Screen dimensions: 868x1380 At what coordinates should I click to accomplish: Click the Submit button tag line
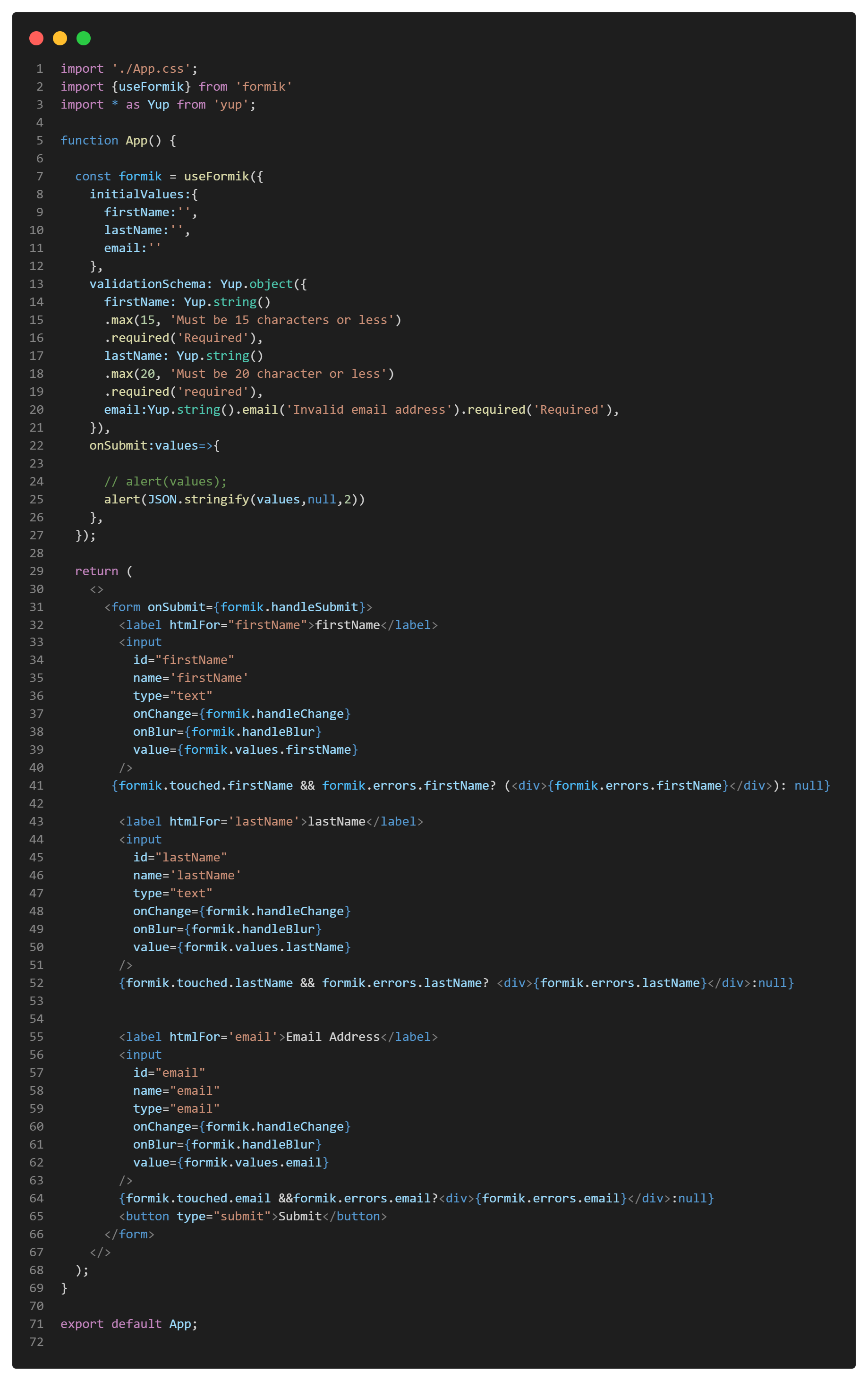click(253, 1217)
